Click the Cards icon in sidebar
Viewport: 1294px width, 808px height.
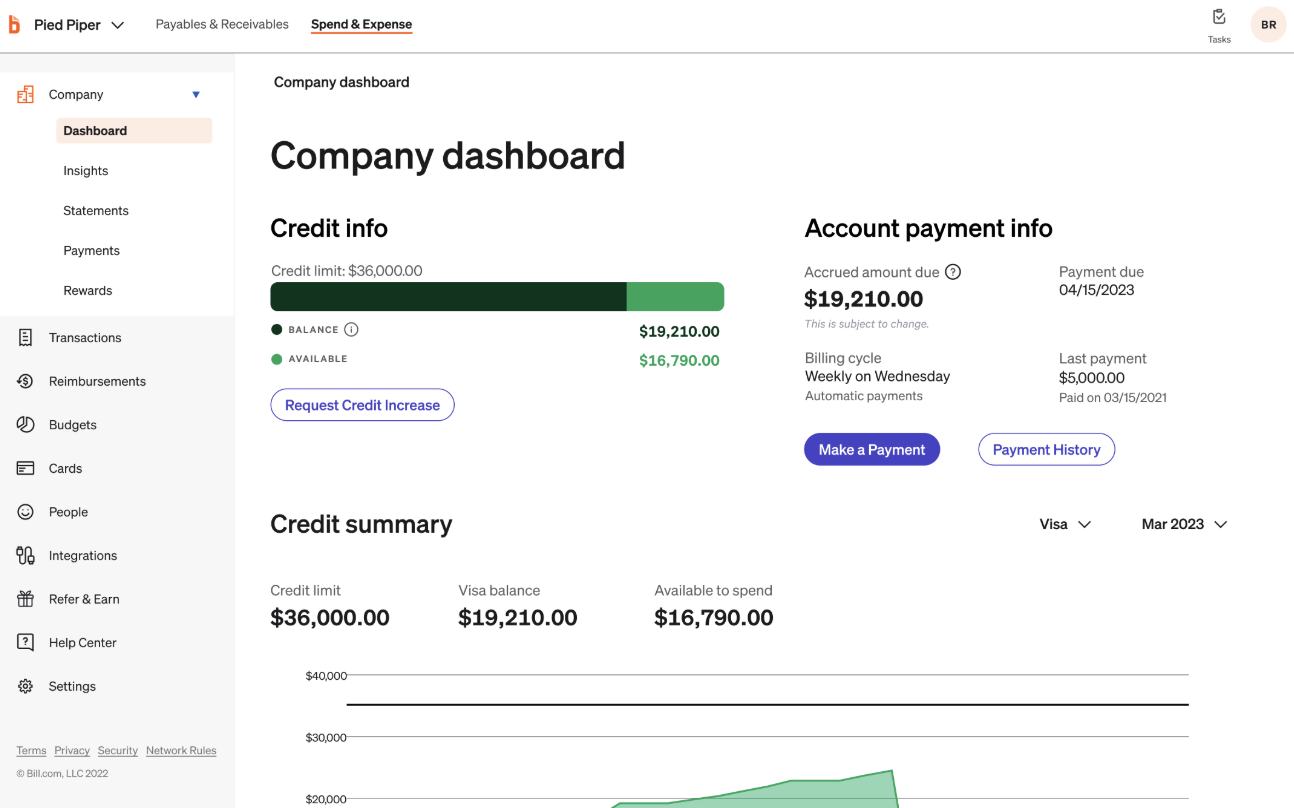26,468
